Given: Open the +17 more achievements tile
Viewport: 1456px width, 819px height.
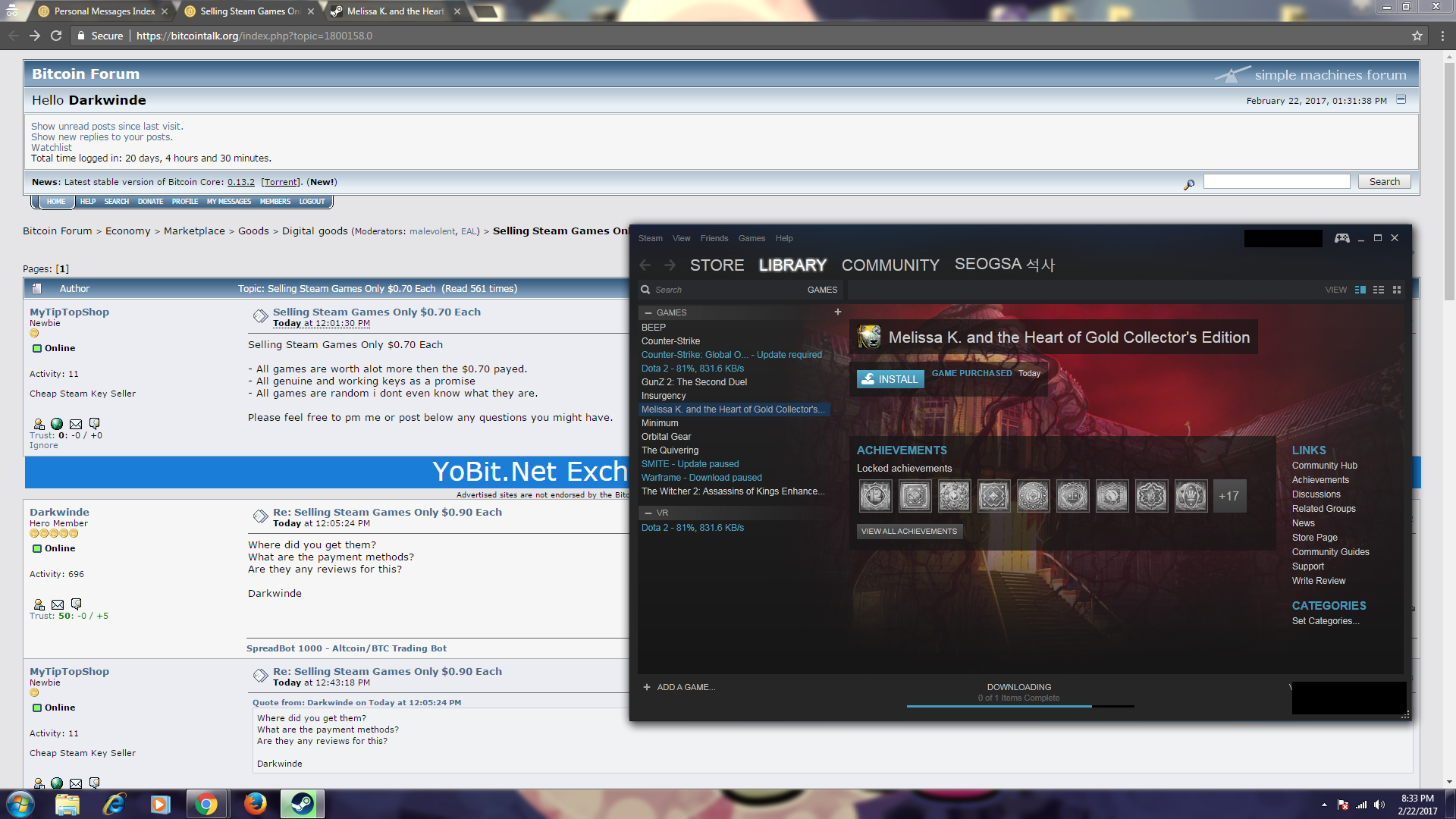Looking at the screenshot, I should [1229, 496].
